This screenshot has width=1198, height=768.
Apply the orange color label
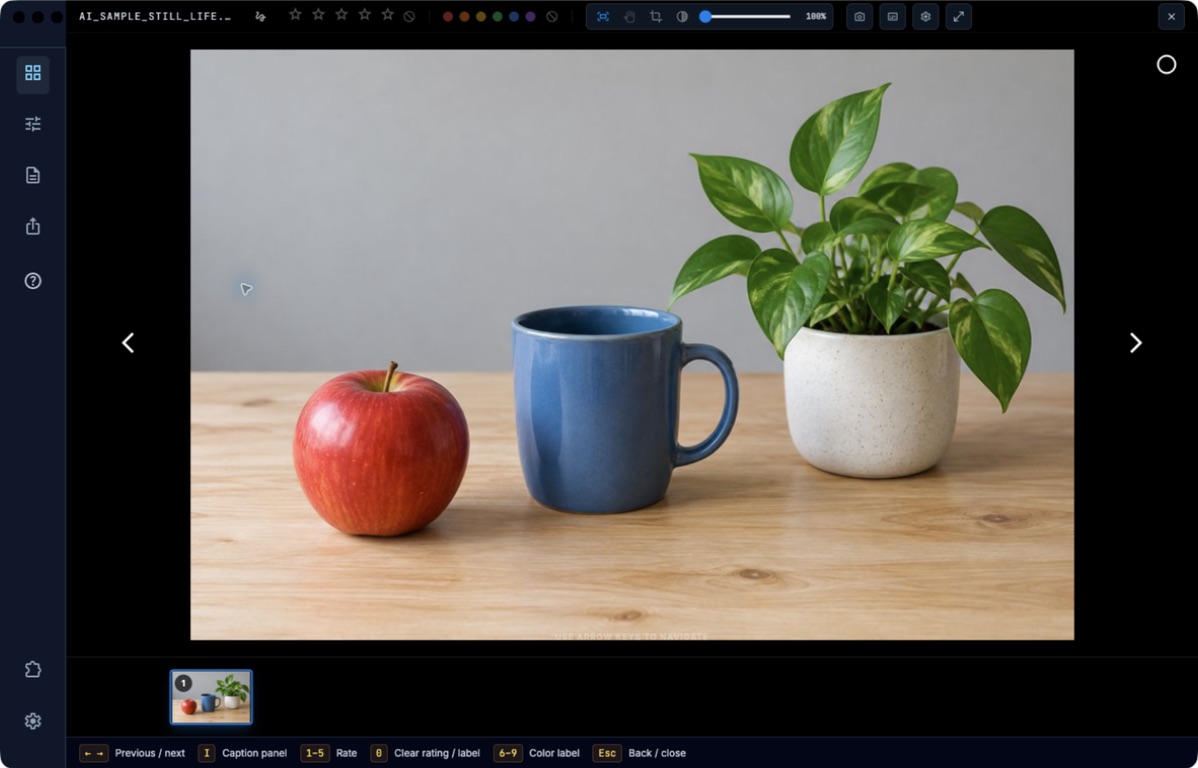[465, 16]
